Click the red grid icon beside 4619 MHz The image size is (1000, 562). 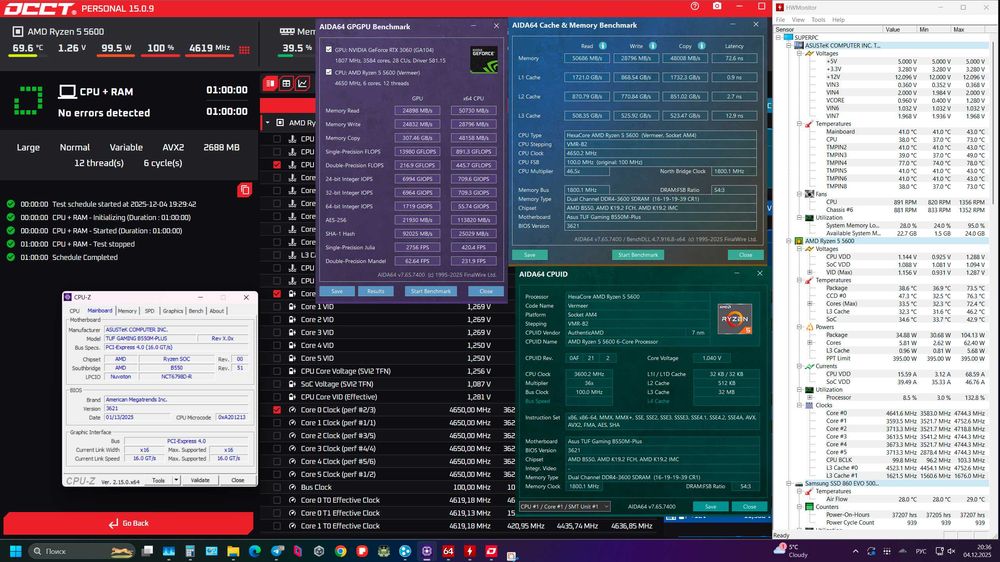coord(244,49)
